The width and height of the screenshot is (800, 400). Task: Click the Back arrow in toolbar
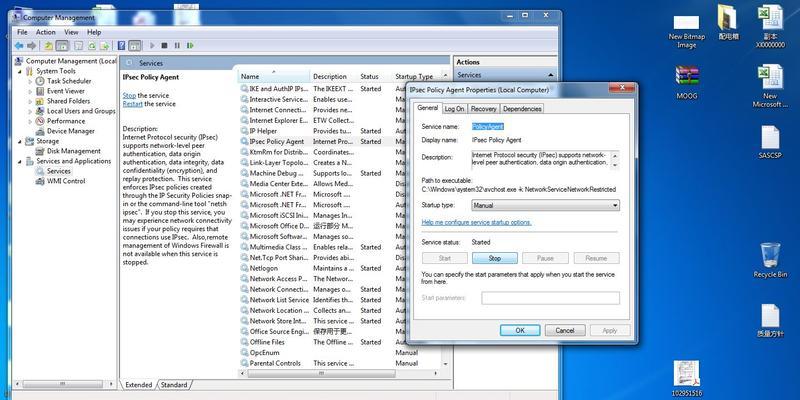pos(19,46)
